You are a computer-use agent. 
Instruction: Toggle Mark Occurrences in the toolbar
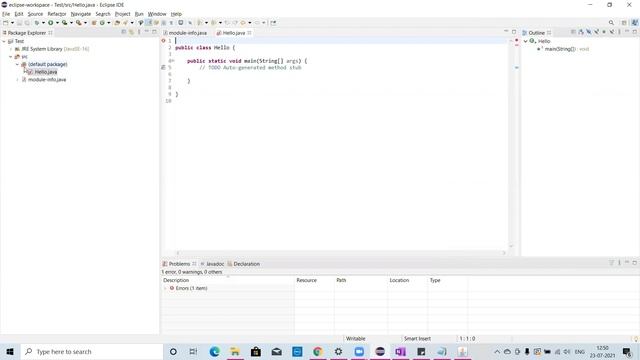[x=149, y=23]
